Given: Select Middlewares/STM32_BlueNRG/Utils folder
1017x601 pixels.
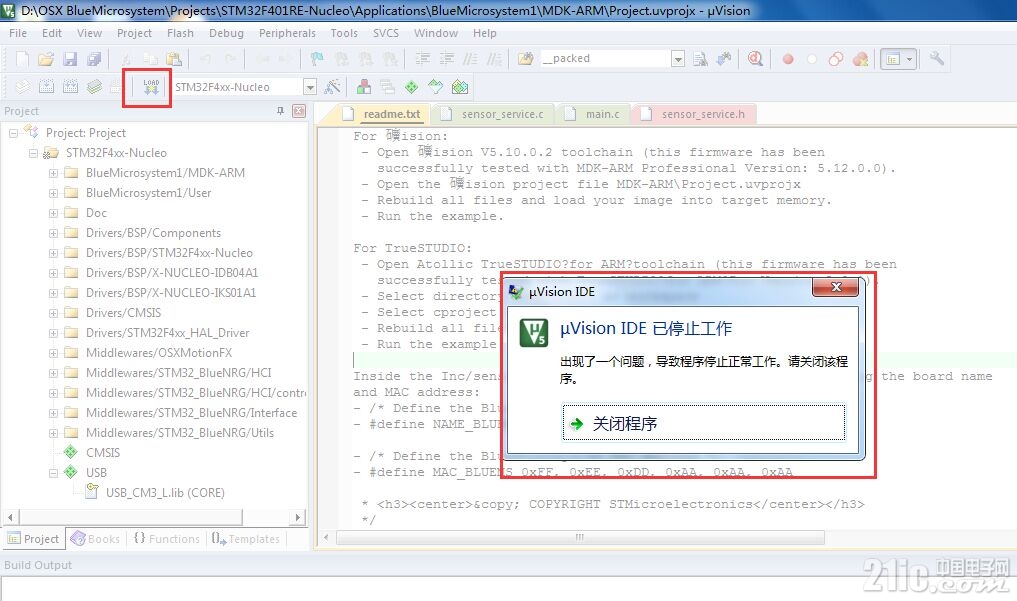Looking at the screenshot, I should [x=180, y=433].
